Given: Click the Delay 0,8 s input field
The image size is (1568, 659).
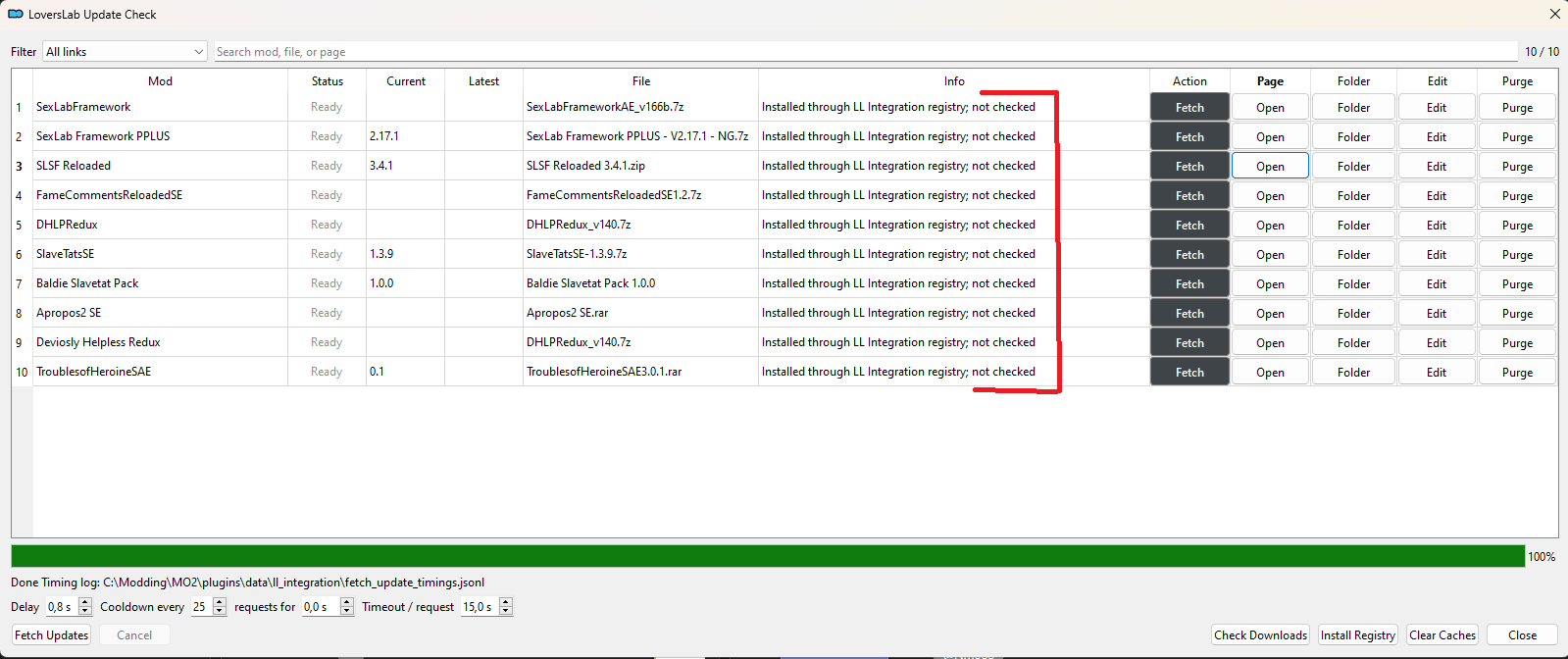Looking at the screenshot, I should tap(62, 607).
